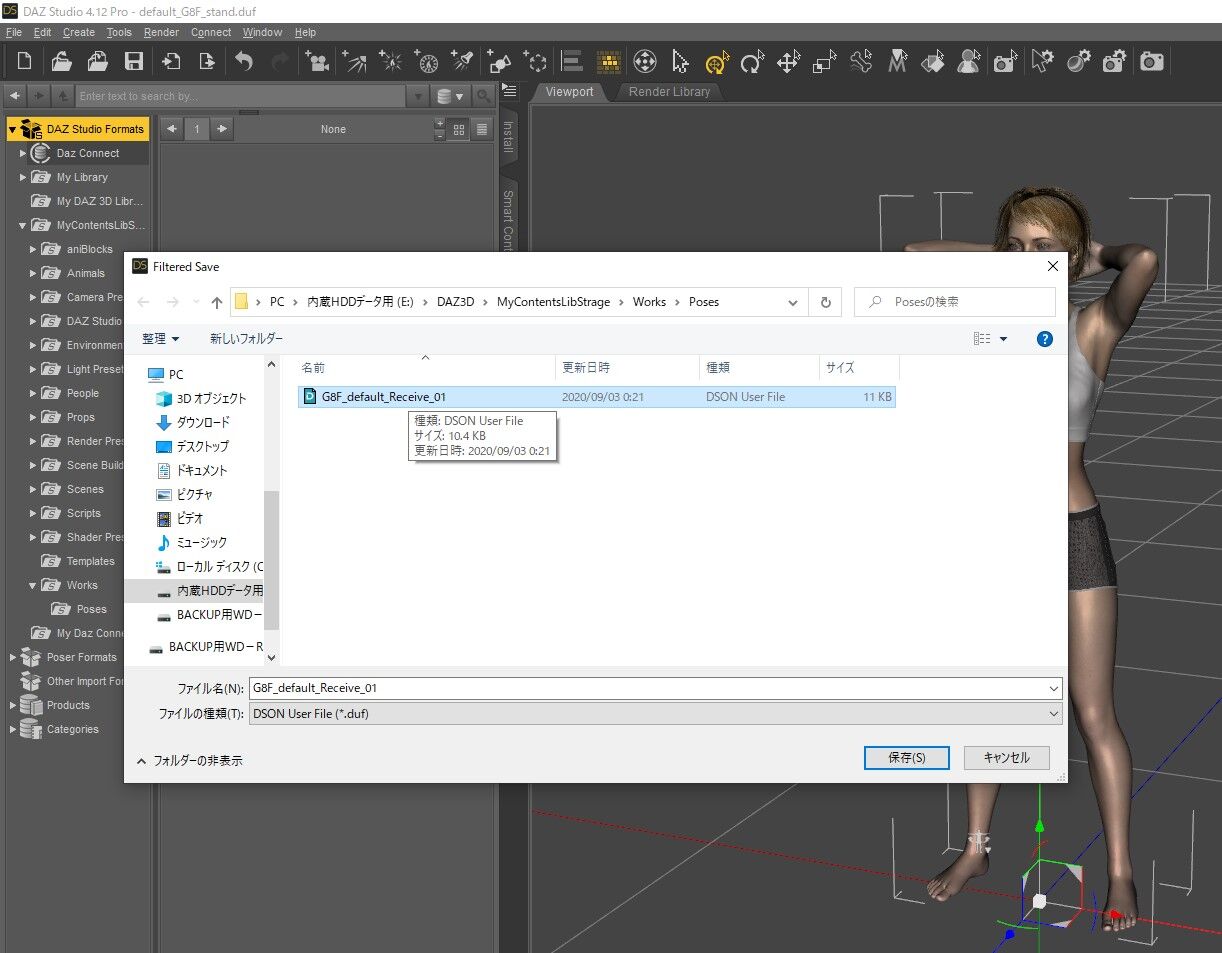Create a new camera

point(318,62)
